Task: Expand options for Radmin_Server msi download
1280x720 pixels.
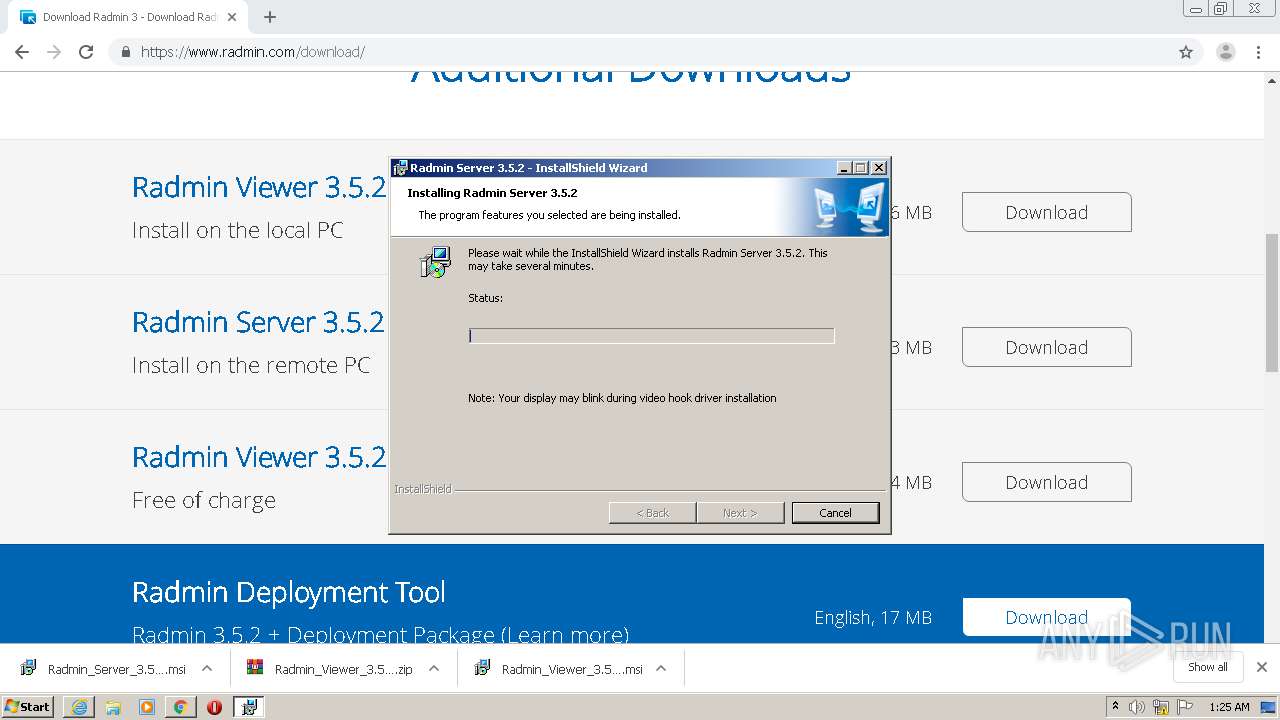Action: pos(207,669)
